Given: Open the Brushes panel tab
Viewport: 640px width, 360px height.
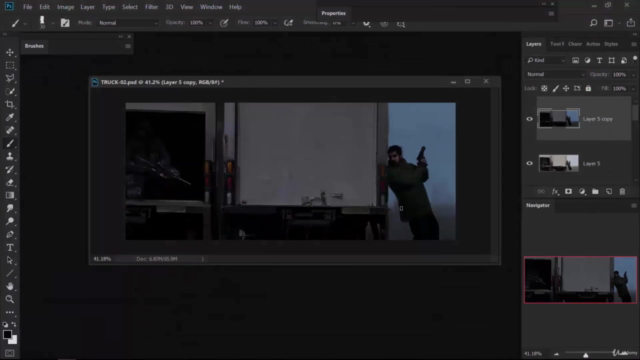Looking at the screenshot, I should pos(34,46).
